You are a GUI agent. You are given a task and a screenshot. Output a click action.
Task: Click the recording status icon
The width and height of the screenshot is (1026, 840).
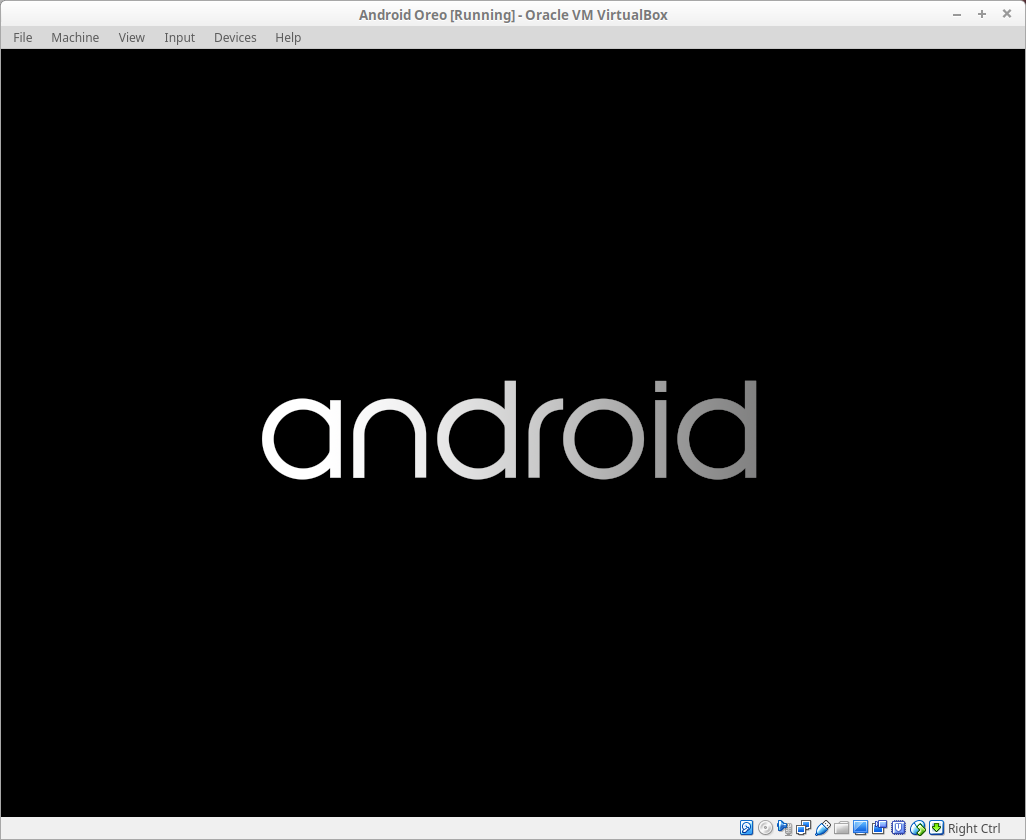point(879,828)
